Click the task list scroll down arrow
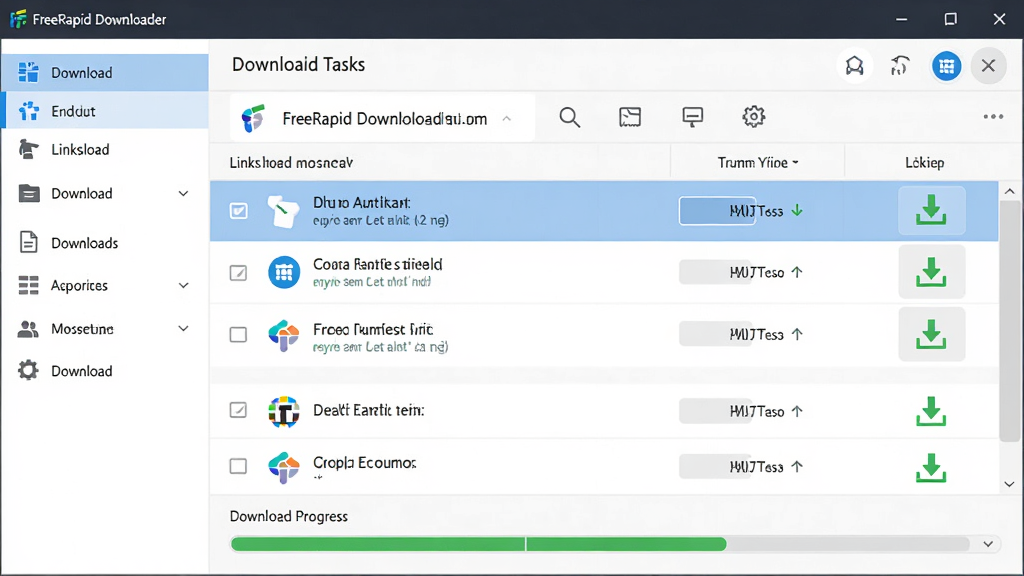 pos(1010,484)
